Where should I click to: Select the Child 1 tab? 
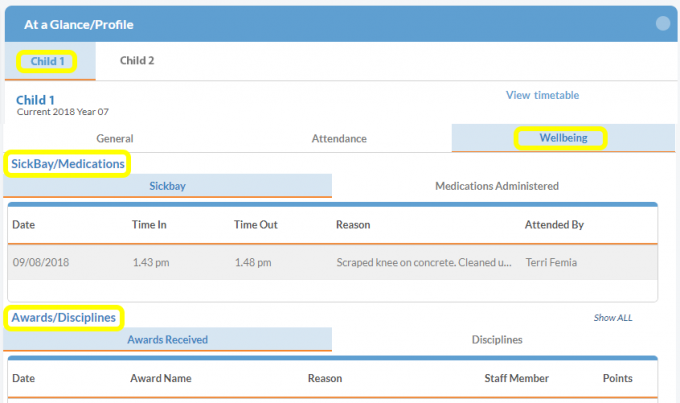48,62
